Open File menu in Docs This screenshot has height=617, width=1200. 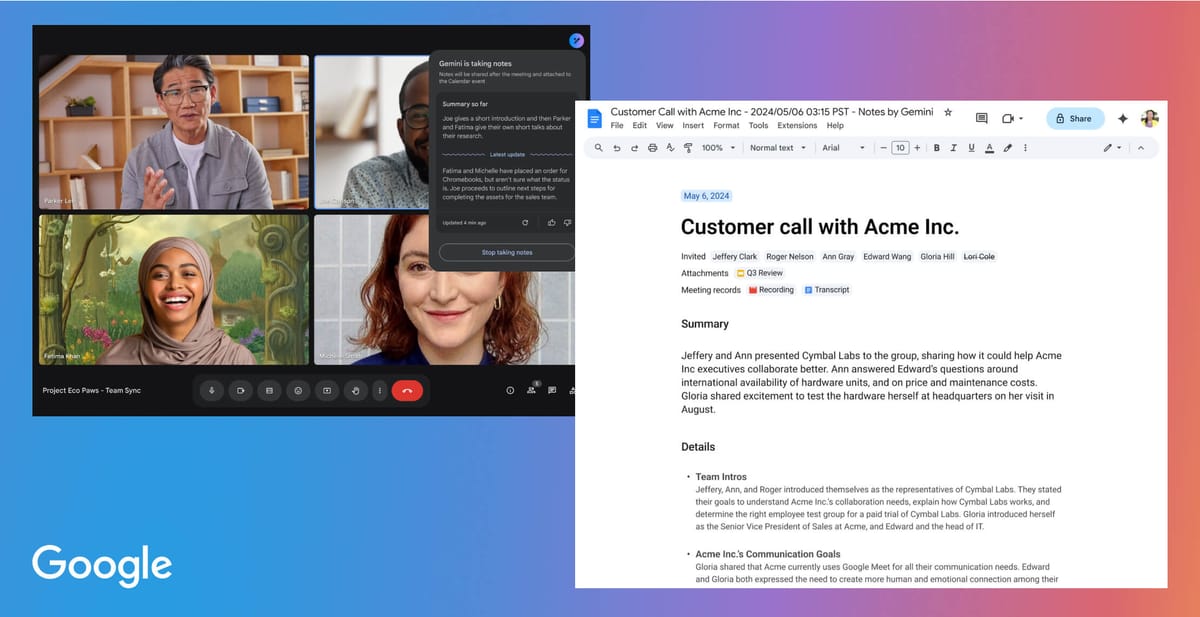point(617,126)
